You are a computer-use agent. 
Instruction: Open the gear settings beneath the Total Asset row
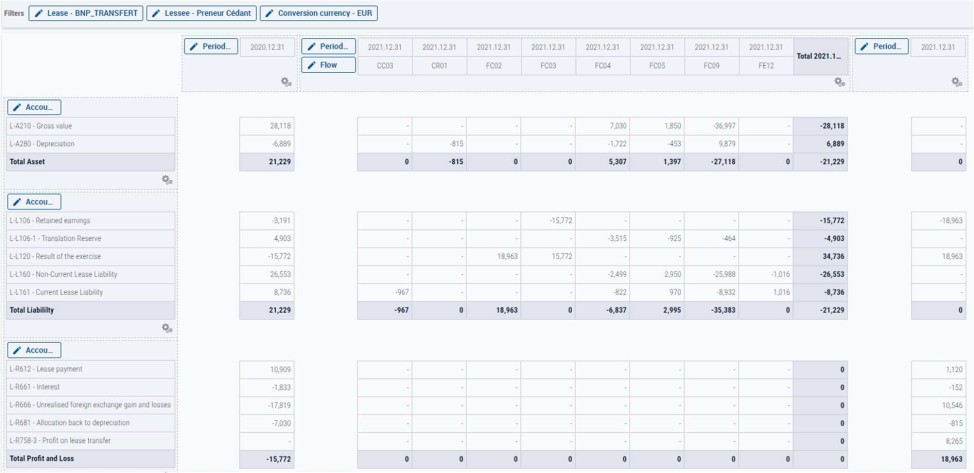167,180
